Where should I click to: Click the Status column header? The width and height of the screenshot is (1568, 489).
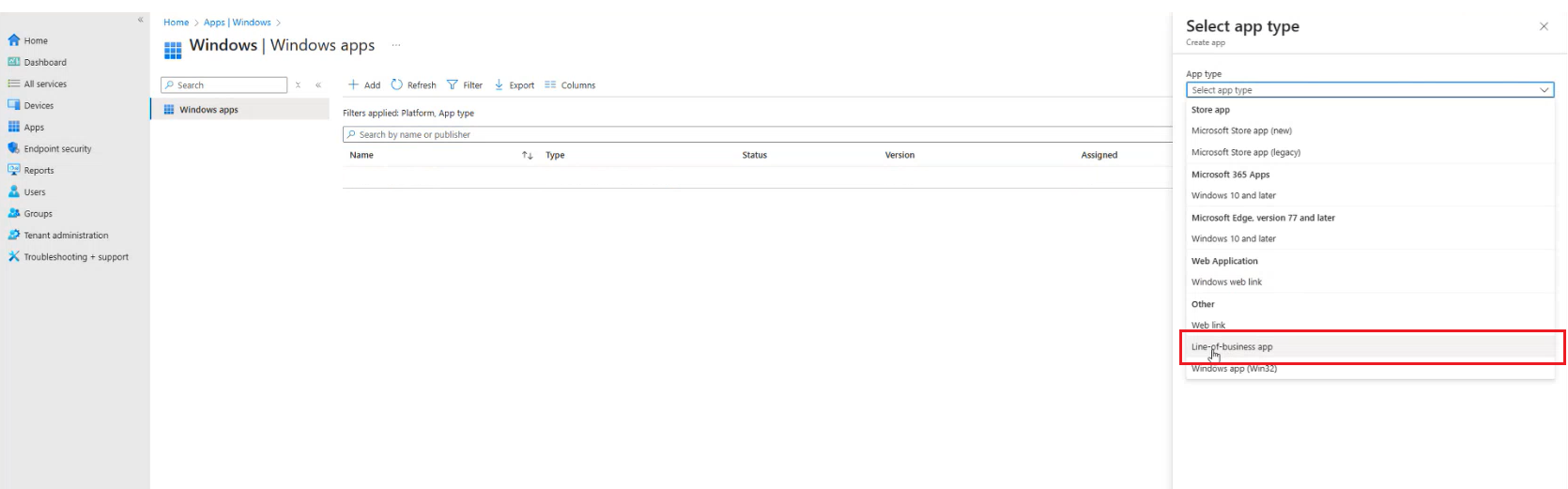(754, 155)
